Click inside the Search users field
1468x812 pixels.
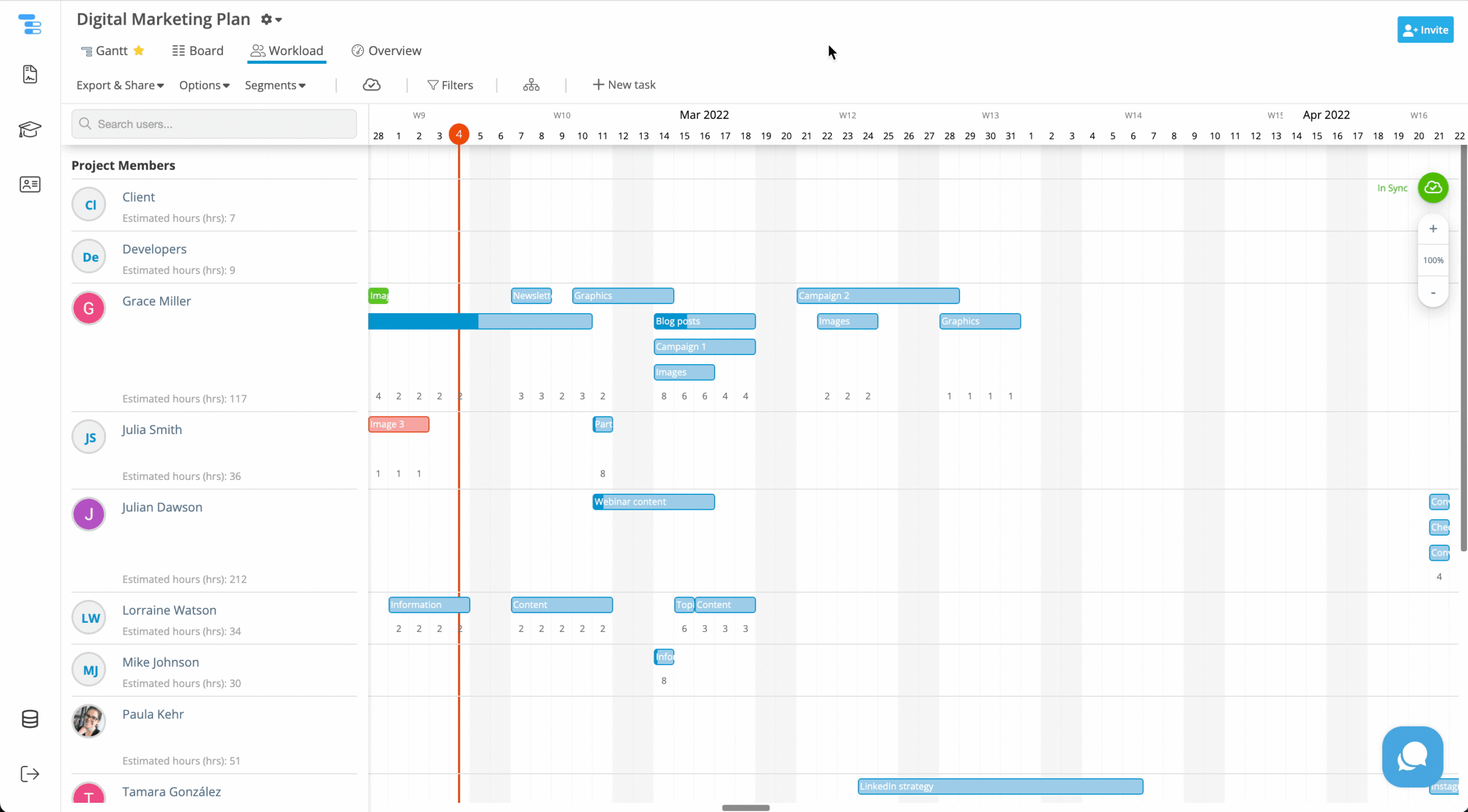coord(213,123)
